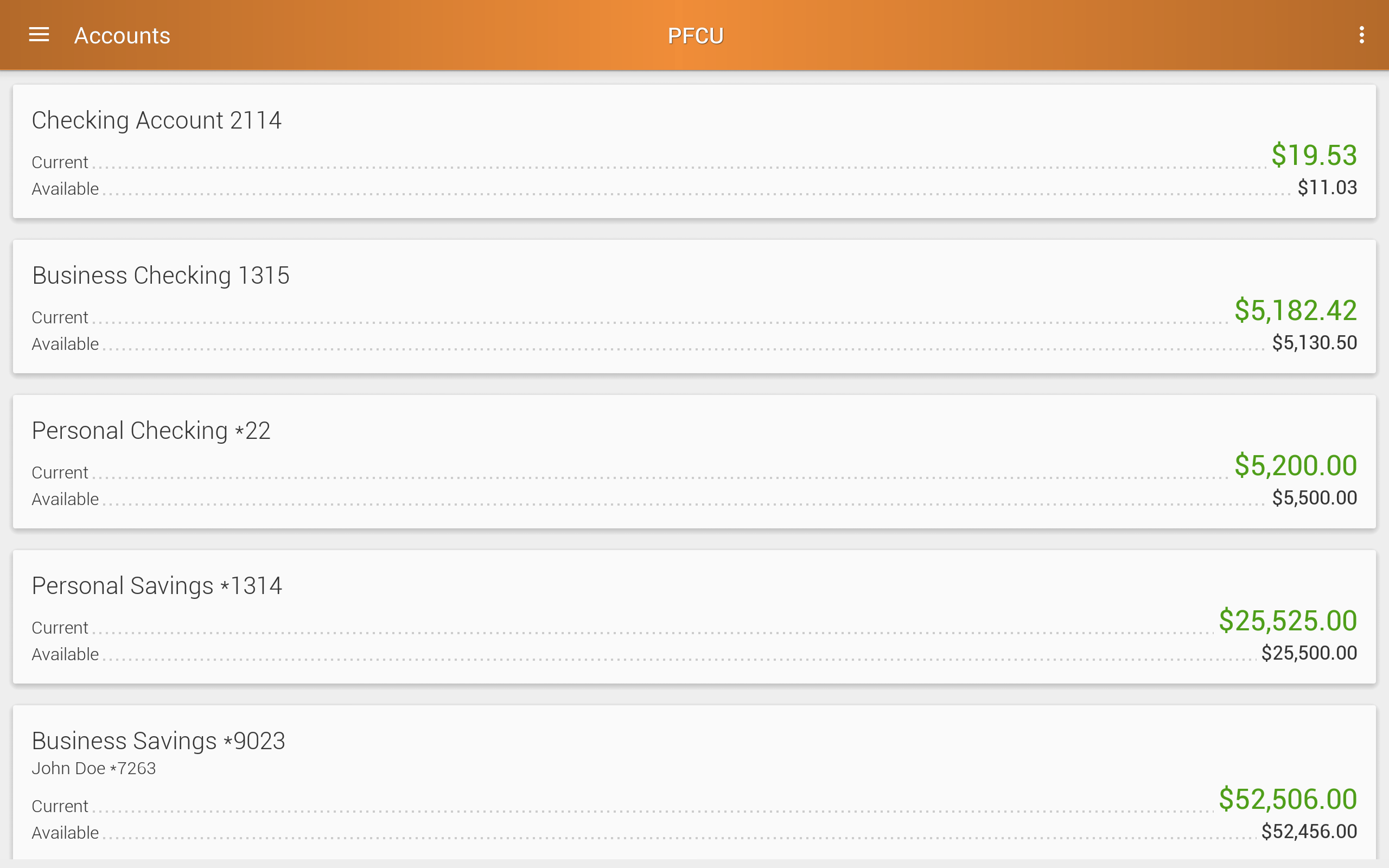Screen dimensions: 1389x868
Task: Select the Accounts header label
Action: (x=122, y=36)
